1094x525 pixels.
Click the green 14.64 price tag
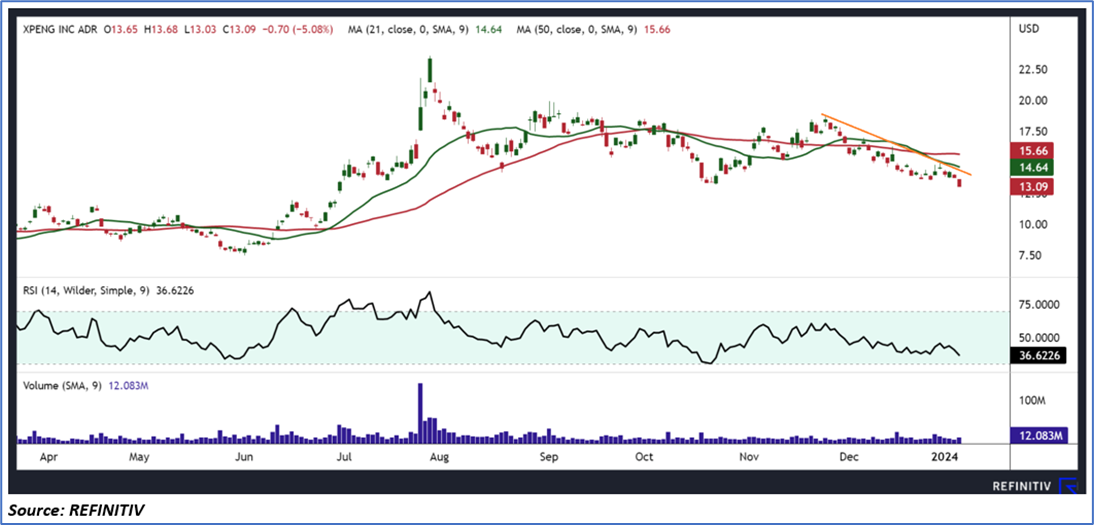point(1033,168)
